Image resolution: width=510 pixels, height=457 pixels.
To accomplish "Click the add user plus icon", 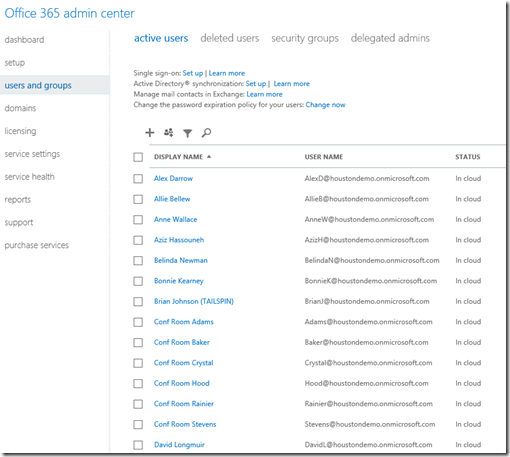I will pyautogui.click(x=150, y=133).
